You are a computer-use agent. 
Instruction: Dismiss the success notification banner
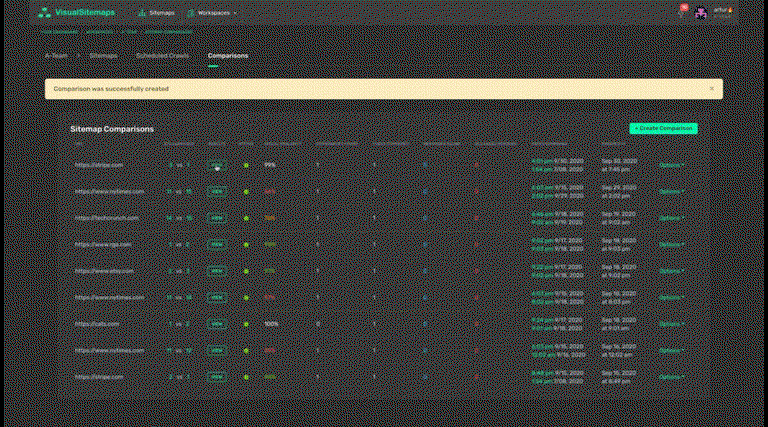point(711,88)
